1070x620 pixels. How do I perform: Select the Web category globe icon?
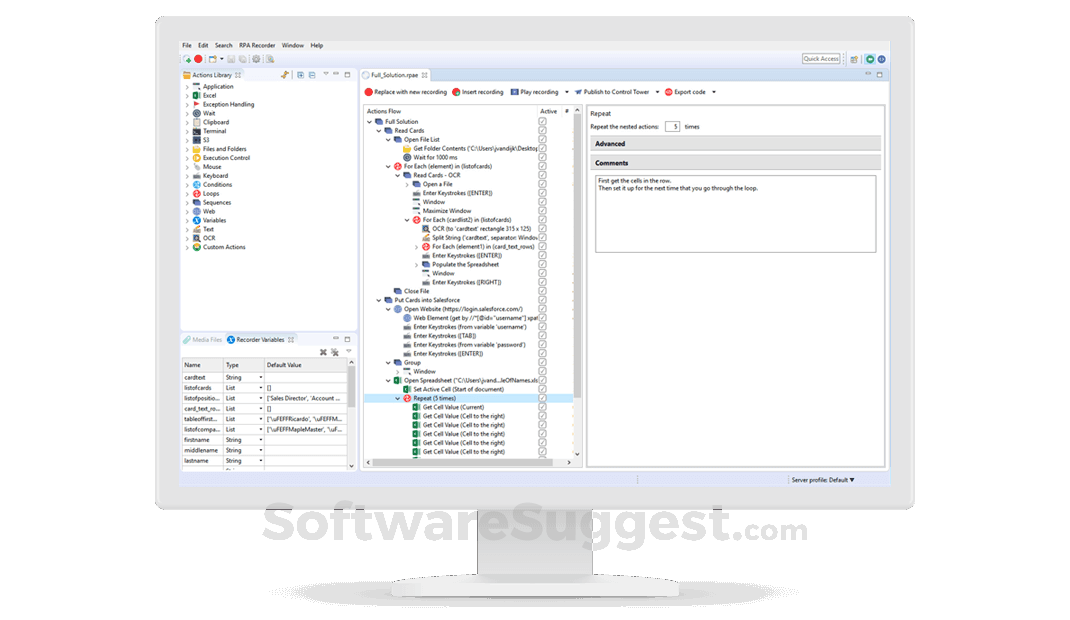pos(197,211)
